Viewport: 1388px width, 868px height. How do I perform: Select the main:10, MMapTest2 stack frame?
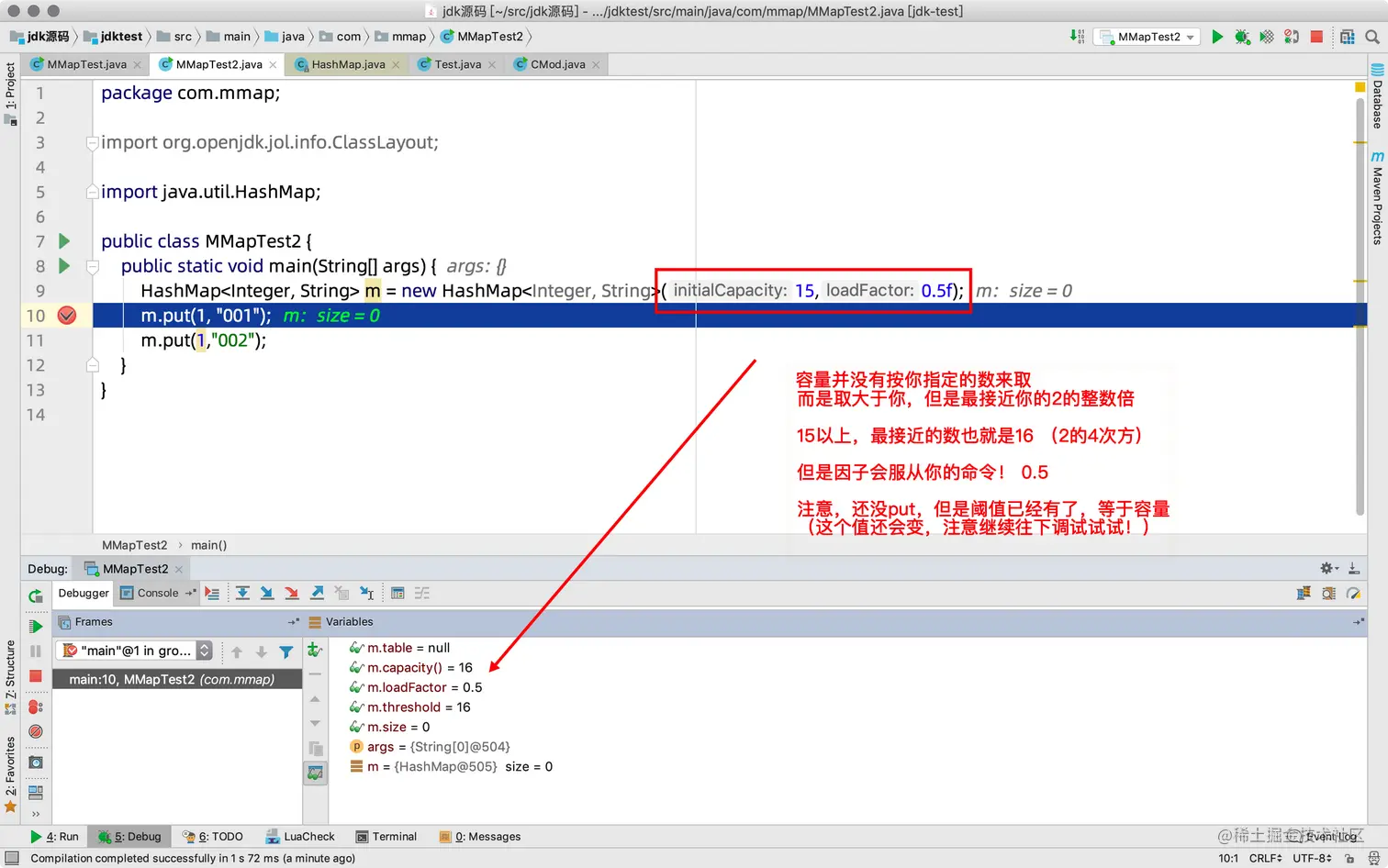pos(177,680)
